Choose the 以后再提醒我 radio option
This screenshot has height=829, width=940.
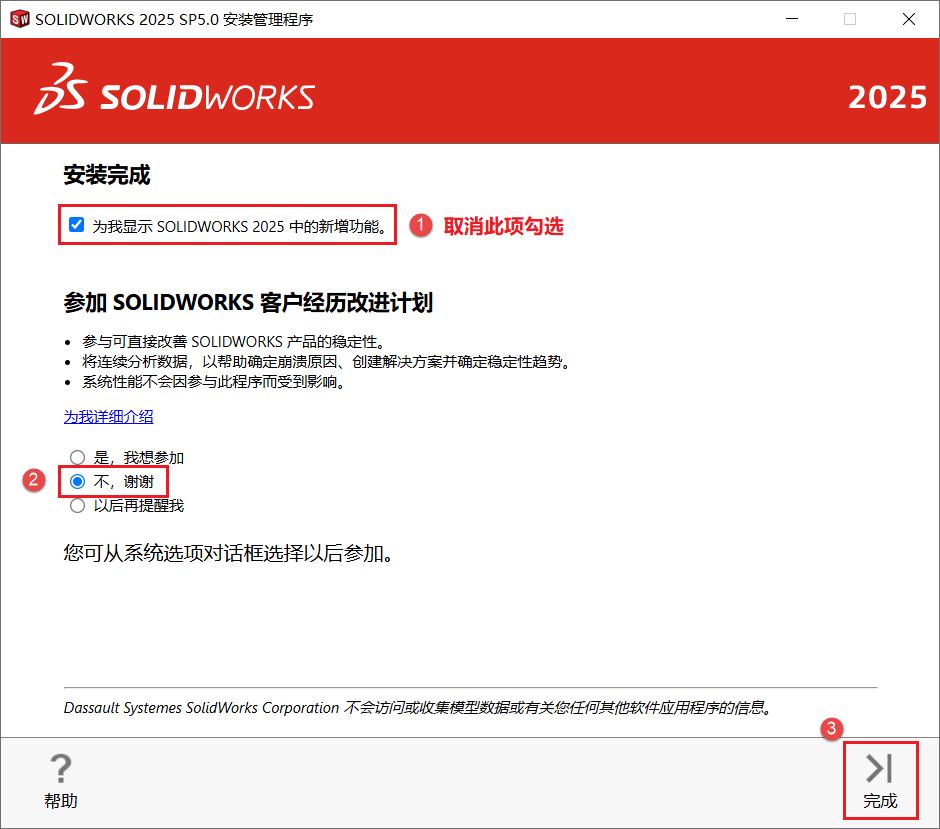coord(77,506)
